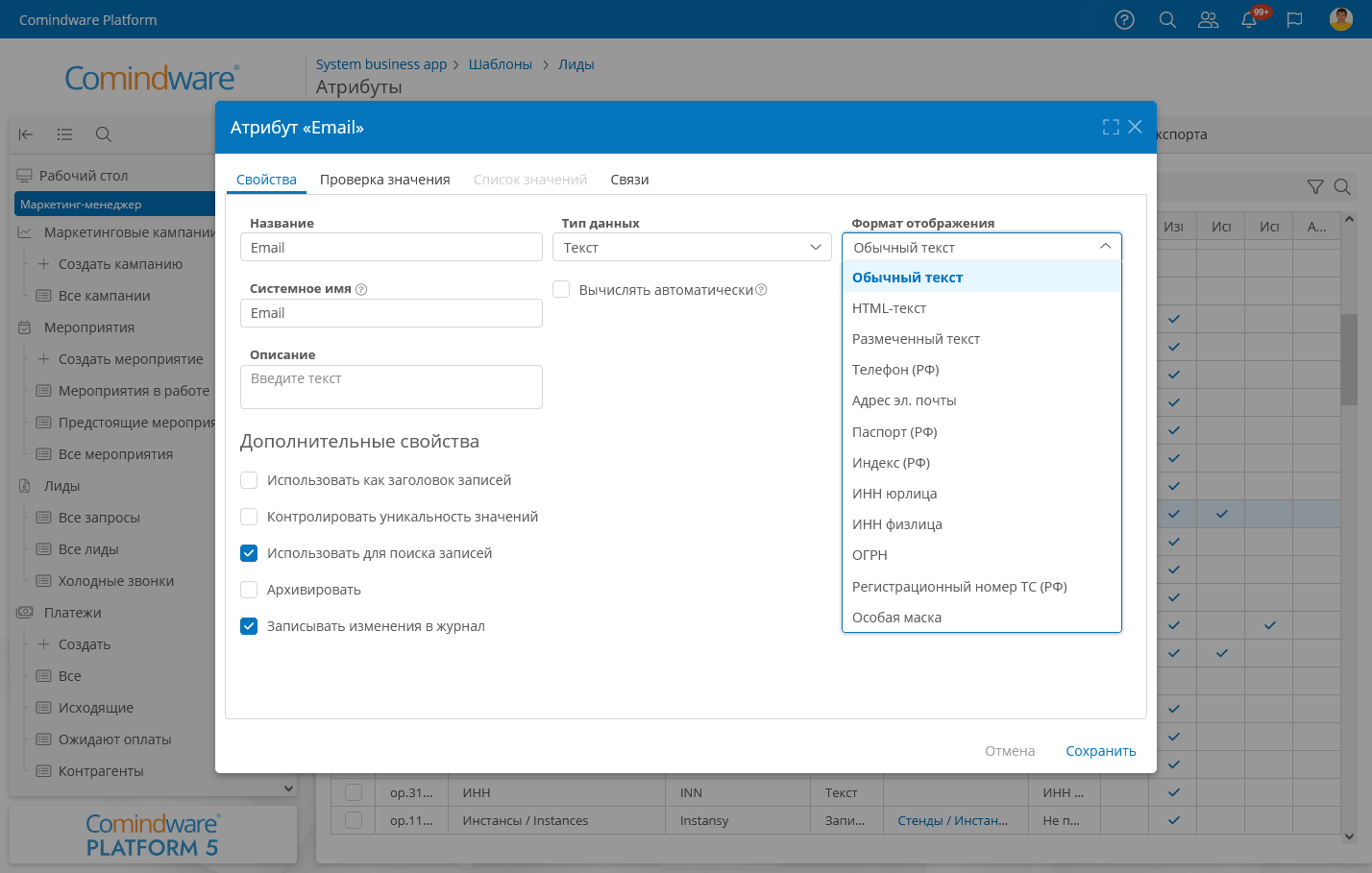Image resolution: width=1372 pixels, height=873 pixels.
Task: Collapse the left navigation panel
Action: click(x=26, y=134)
